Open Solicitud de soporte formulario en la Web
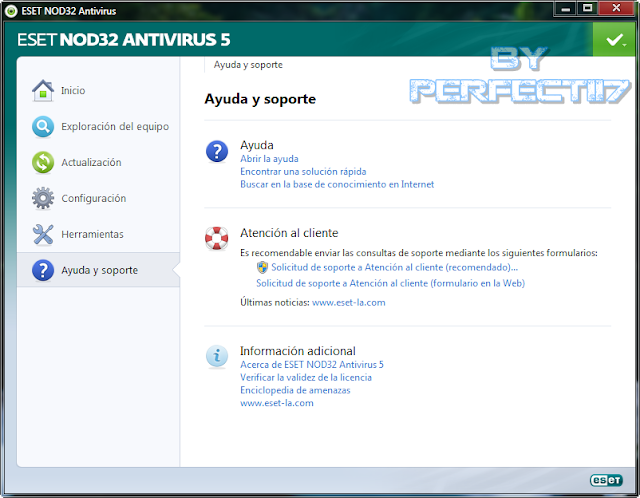 pos(391,283)
